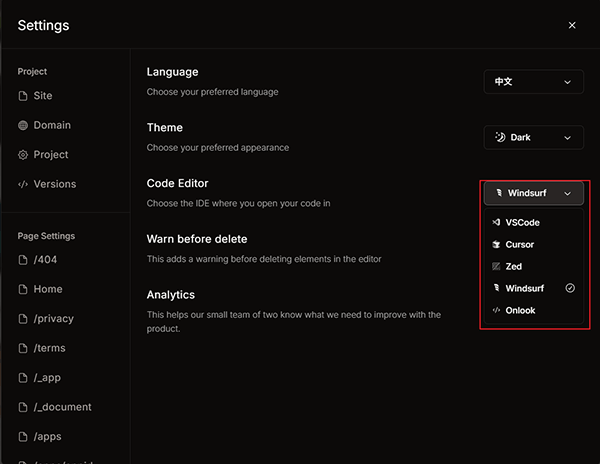Click the Site page icon in sidebar
Image resolution: width=600 pixels, height=464 pixels.
pyautogui.click(x=23, y=96)
